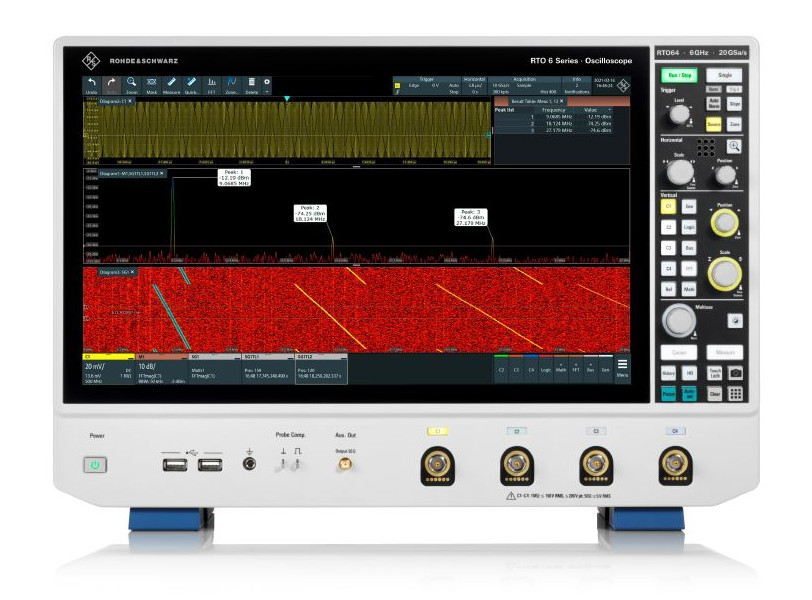
Task: Open the Trigger settings label
Action: (427, 79)
